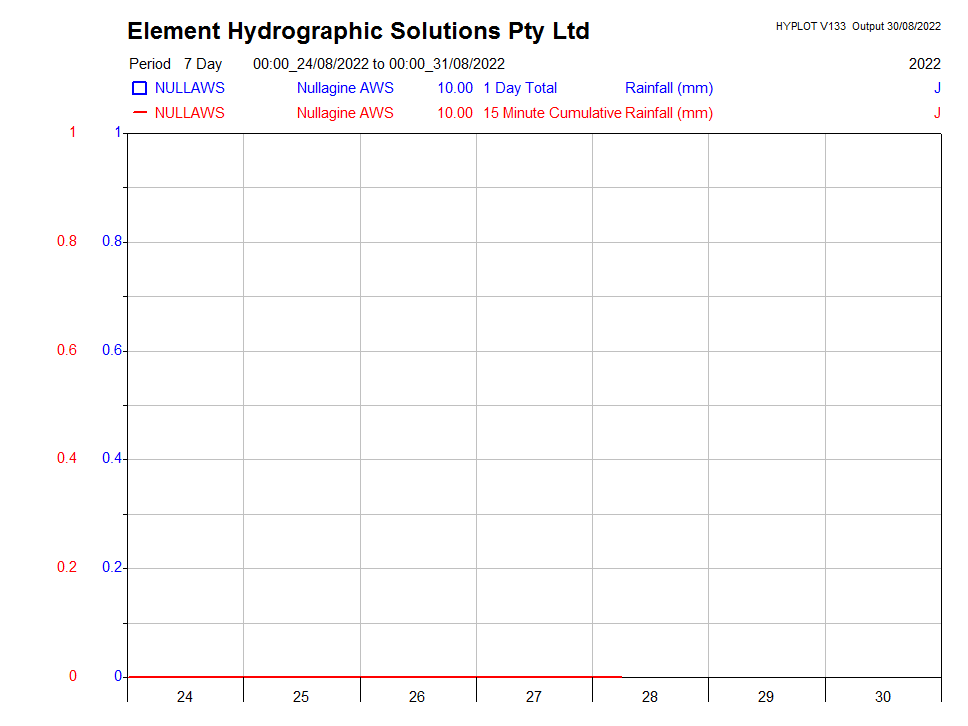Viewport: 968px width, 726px height.
Task: Select the blue NULLAWS station label
Action: [189, 88]
